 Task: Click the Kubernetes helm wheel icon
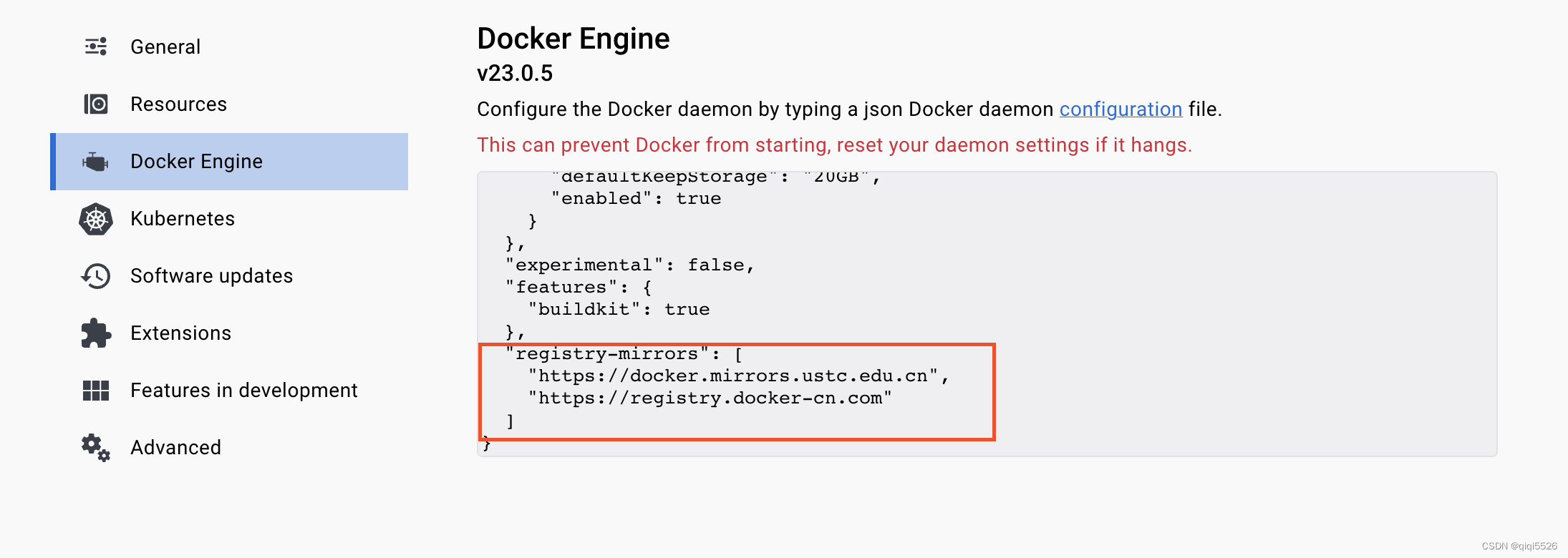tap(95, 219)
